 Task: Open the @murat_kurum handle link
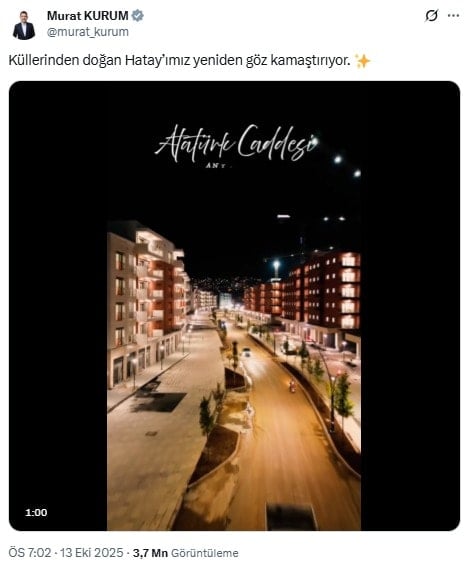click(x=88, y=32)
